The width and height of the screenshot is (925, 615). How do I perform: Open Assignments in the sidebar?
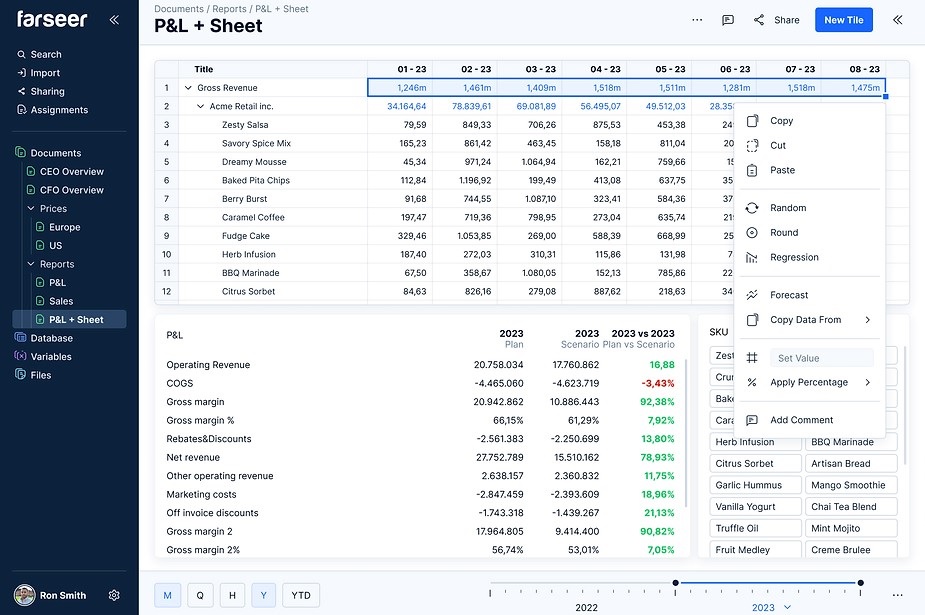[52, 110]
